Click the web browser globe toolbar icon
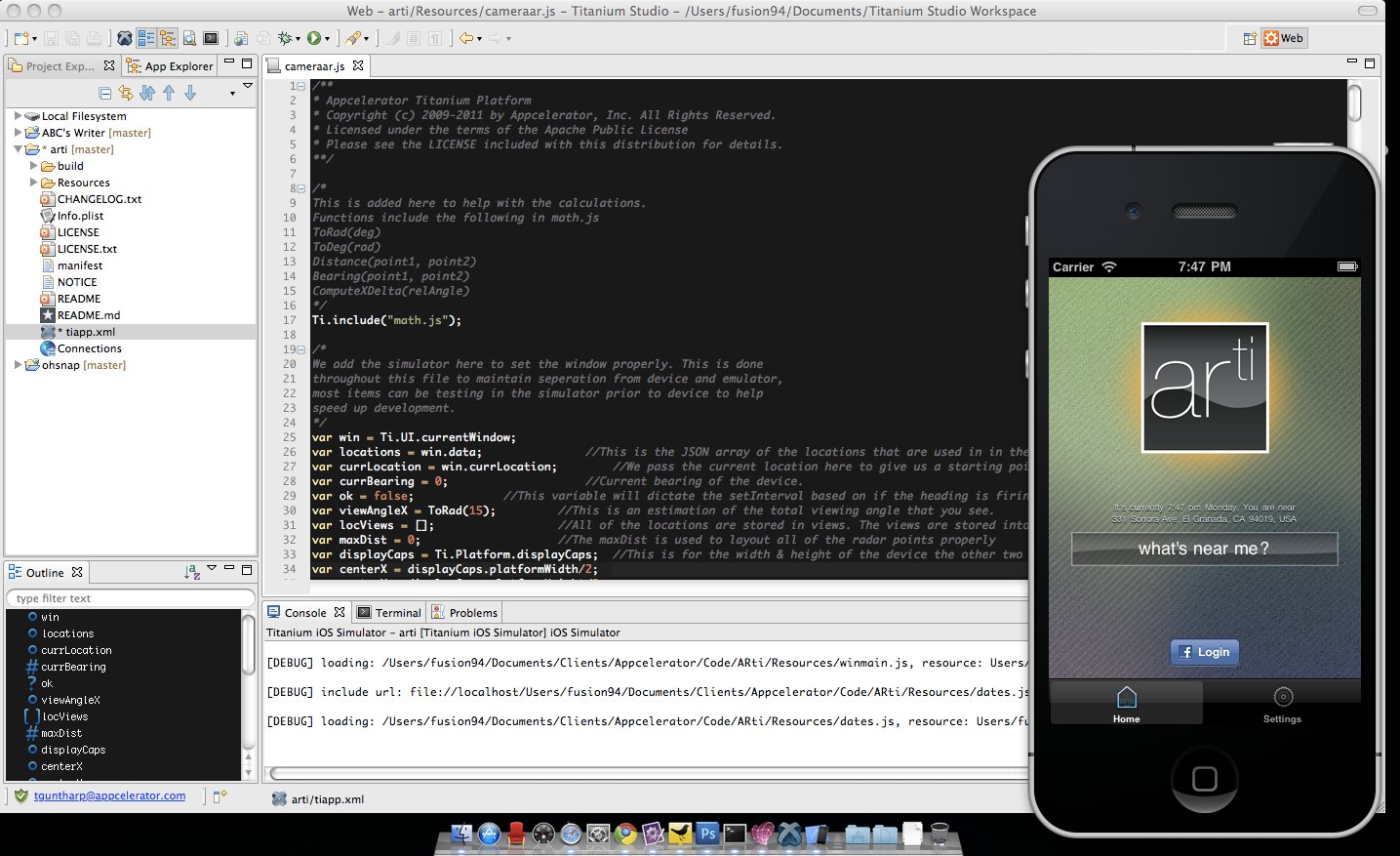The image size is (1400, 856). (x=242, y=37)
